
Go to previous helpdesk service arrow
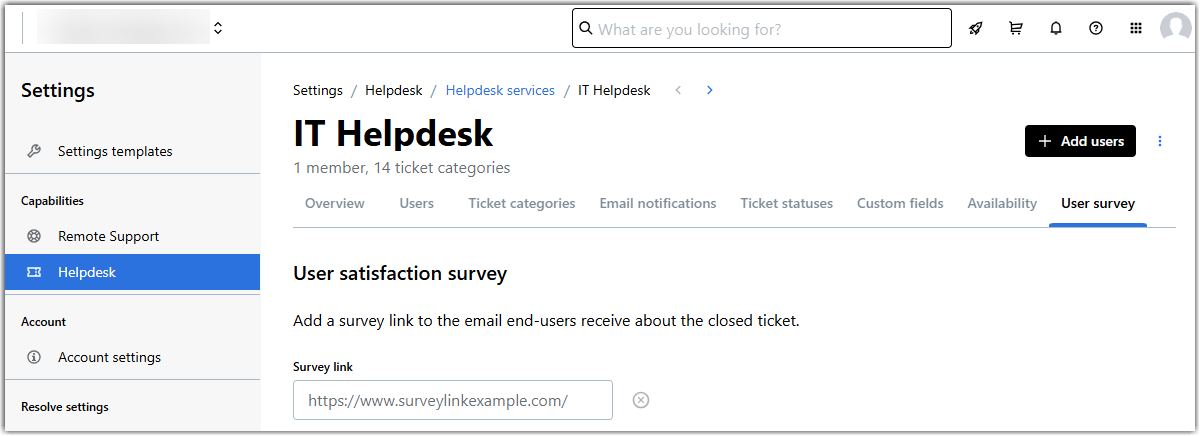[678, 90]
